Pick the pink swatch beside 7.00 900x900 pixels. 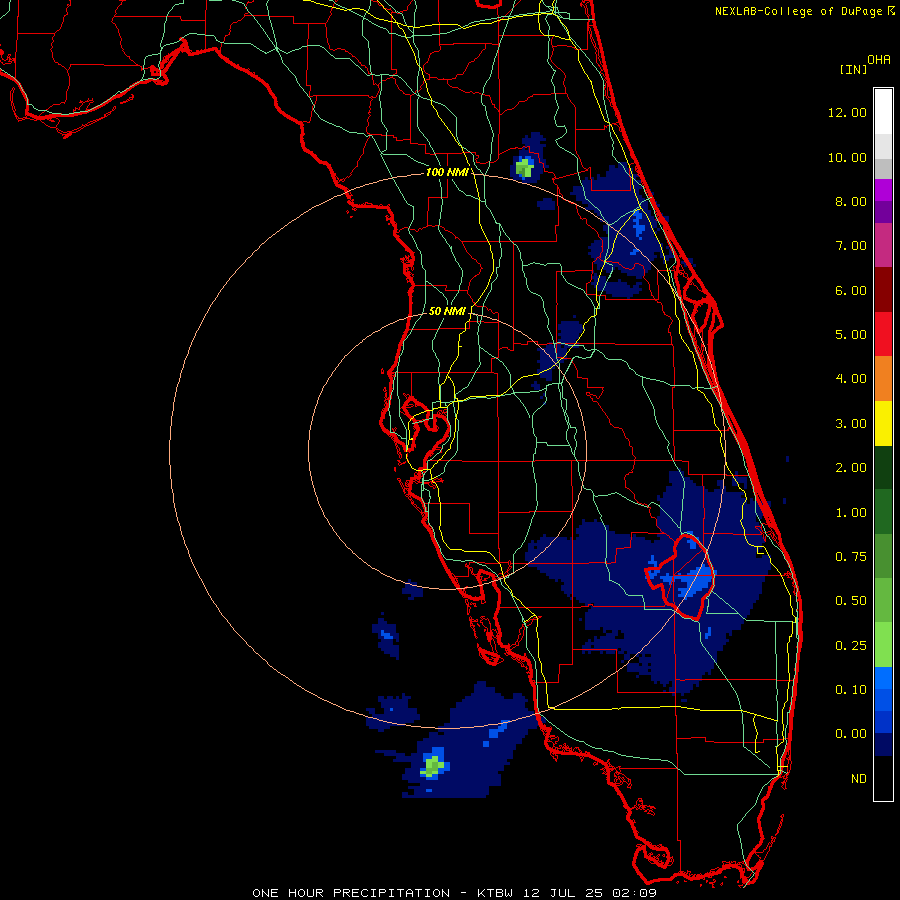coord(883,245)
